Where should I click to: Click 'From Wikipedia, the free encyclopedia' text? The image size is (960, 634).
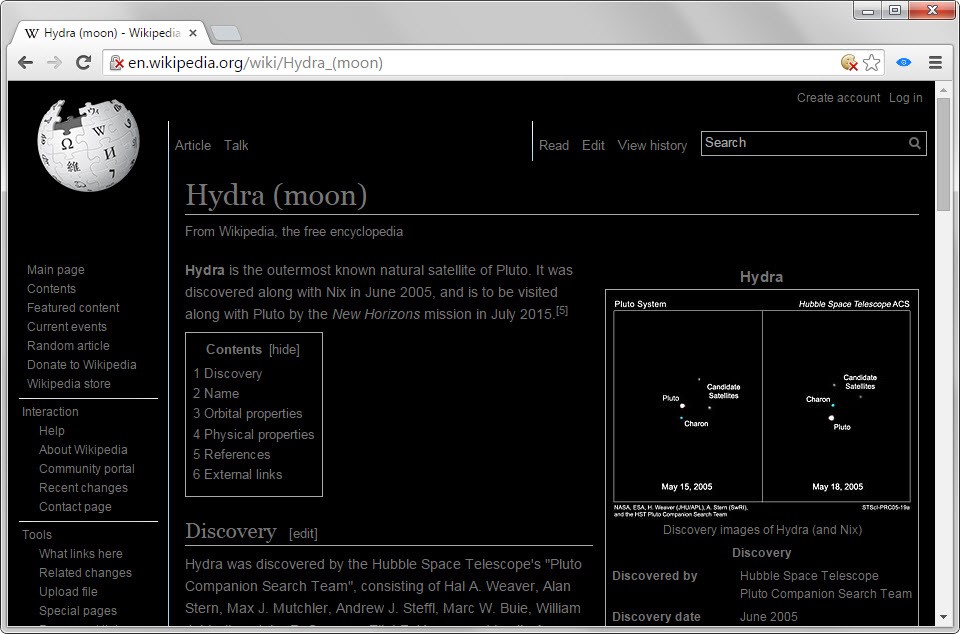coord(294,232)
